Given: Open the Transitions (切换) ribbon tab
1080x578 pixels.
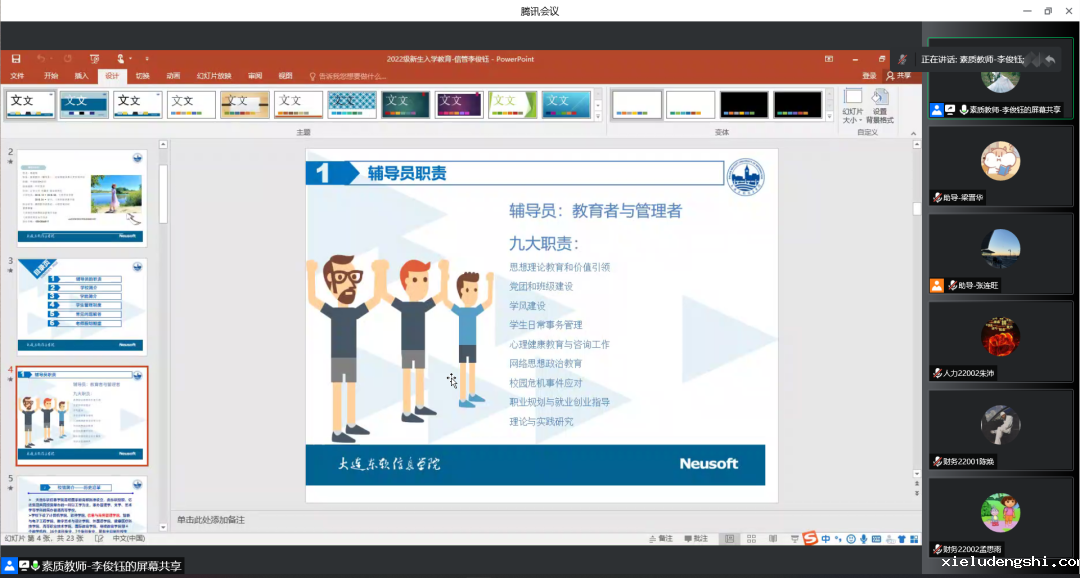Looking at the screenshot, I should pyautogui.click(x=143, y=76).
